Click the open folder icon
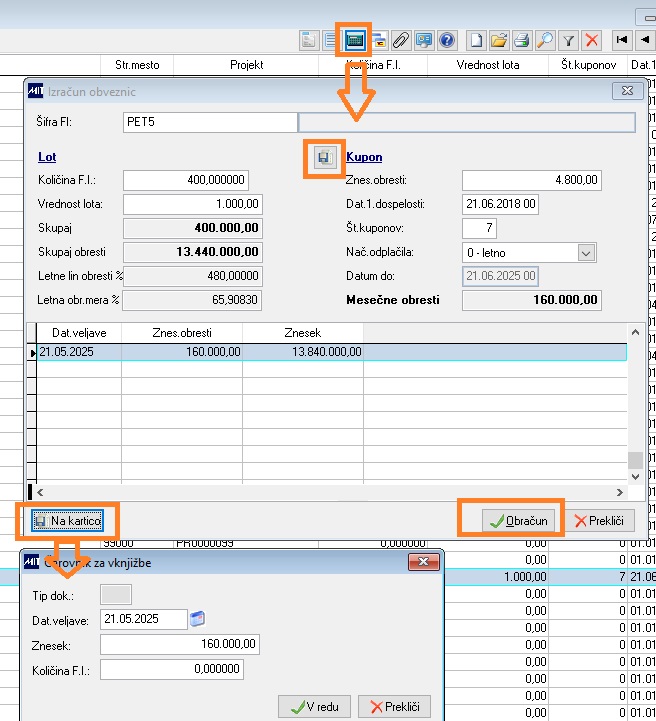The height and width of the screenshot is (721, 656). [499, 40]
